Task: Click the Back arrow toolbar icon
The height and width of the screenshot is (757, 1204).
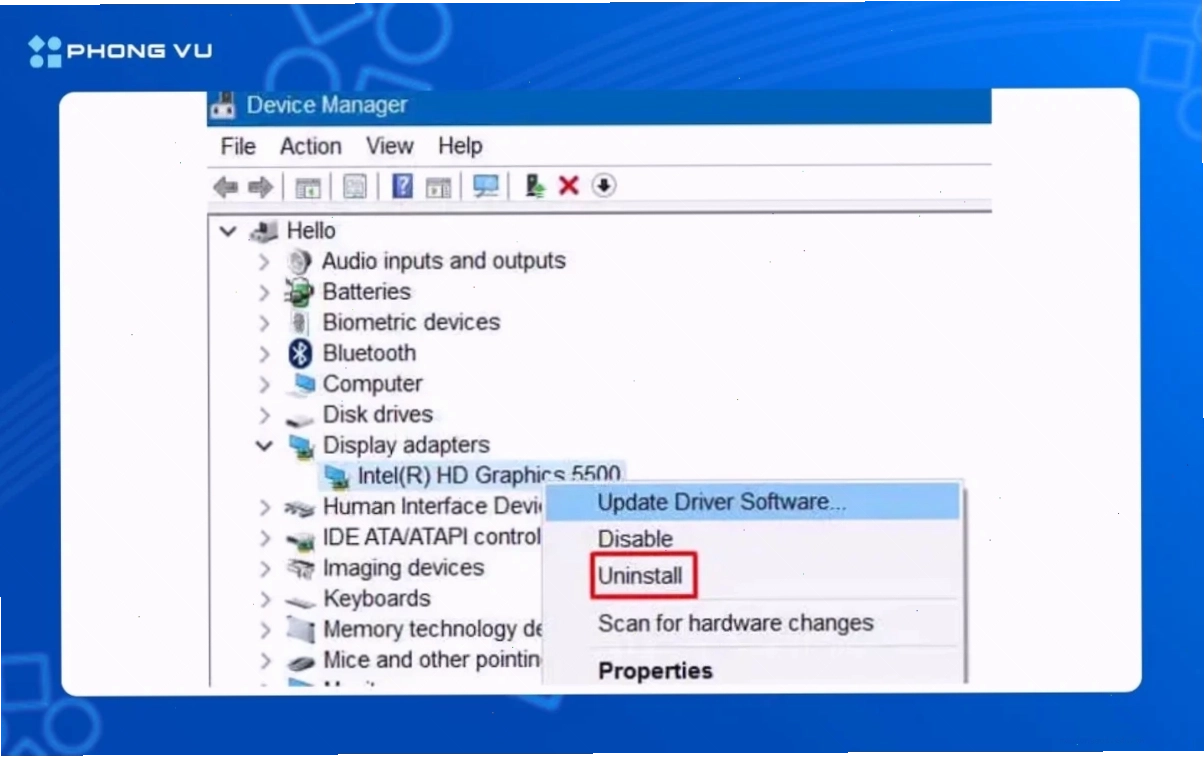Action: click(227, 187)
